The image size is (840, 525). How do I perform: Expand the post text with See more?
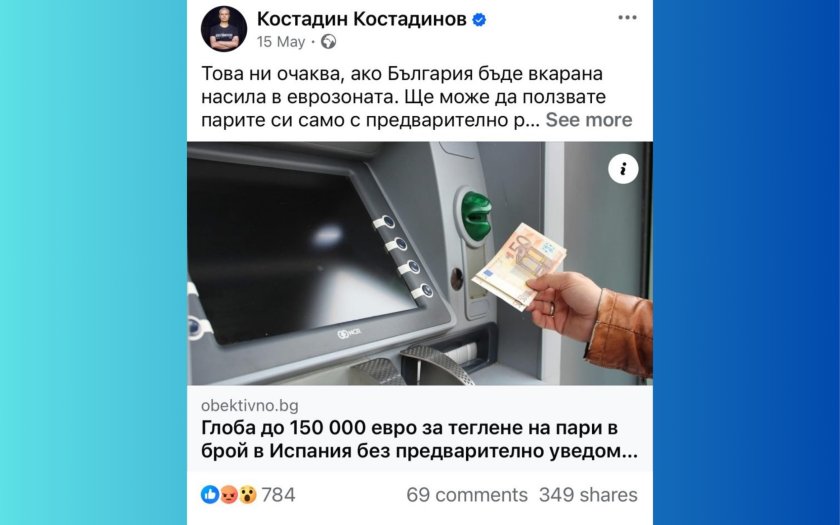(589, 120)
